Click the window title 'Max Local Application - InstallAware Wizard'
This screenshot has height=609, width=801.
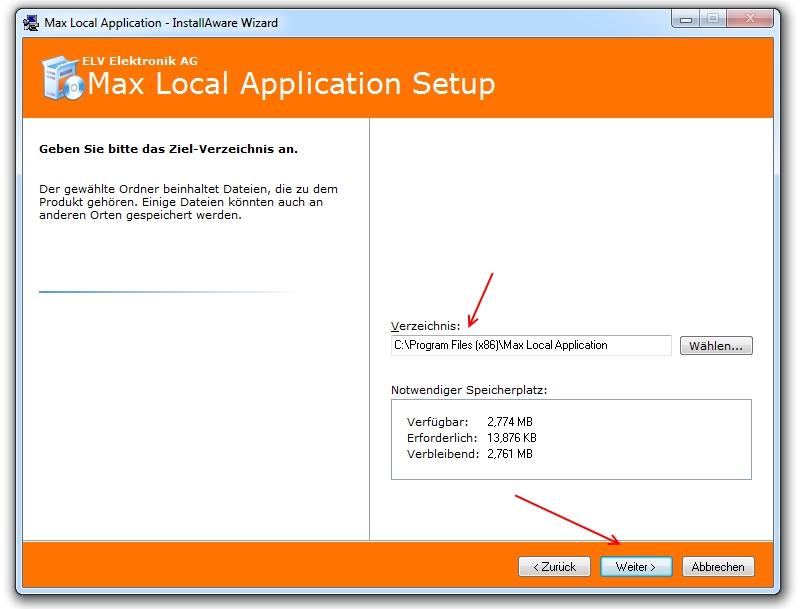[x=161, y=22]
